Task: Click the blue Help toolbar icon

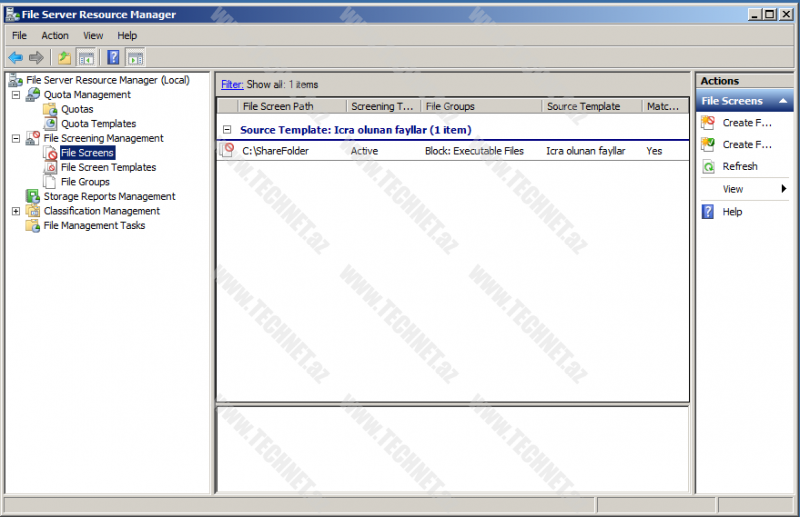Action: [x=114, y=57]
